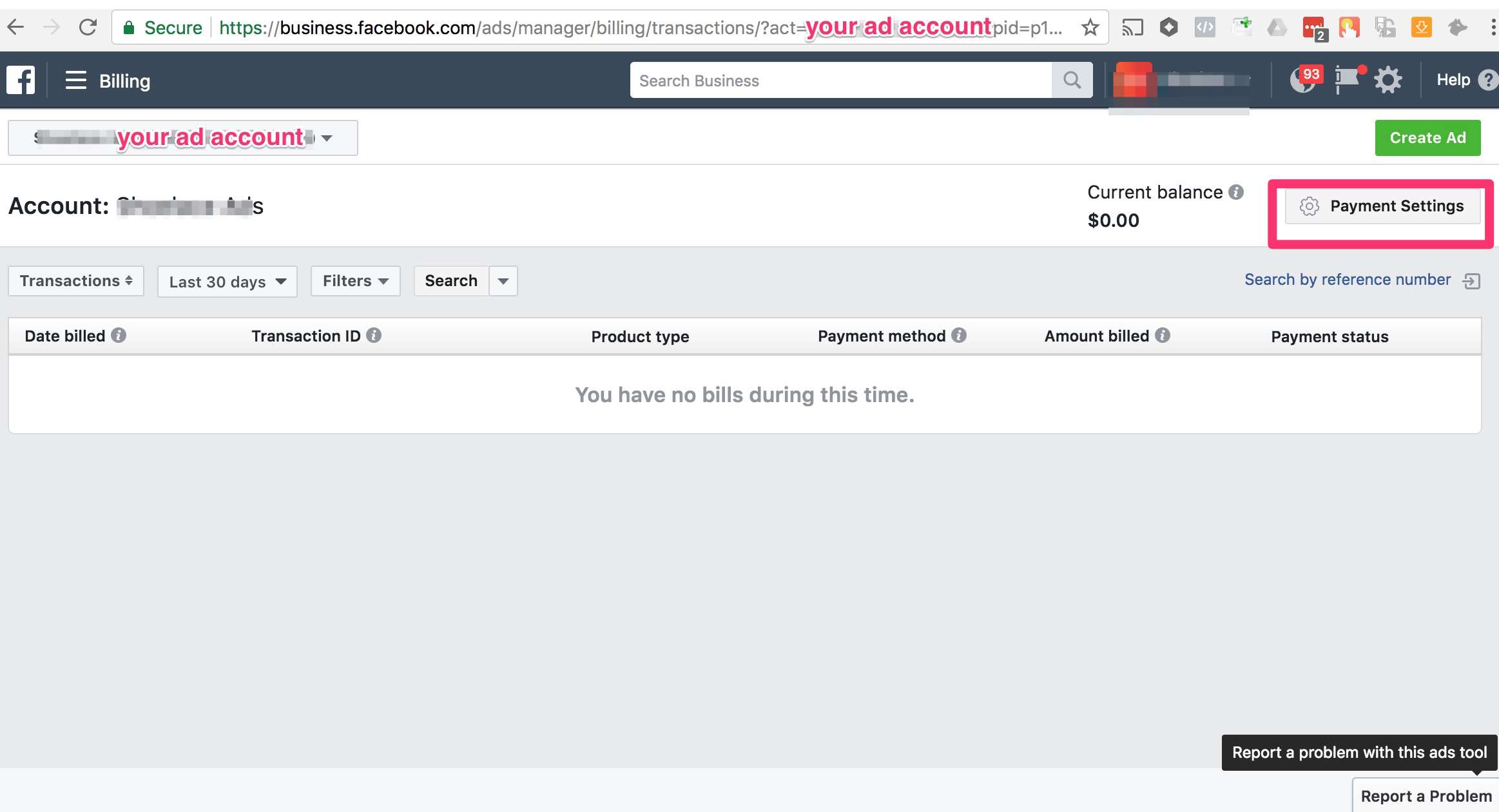Click the Product type column header
The image size is (1499, 812).
tap(640, 336)
